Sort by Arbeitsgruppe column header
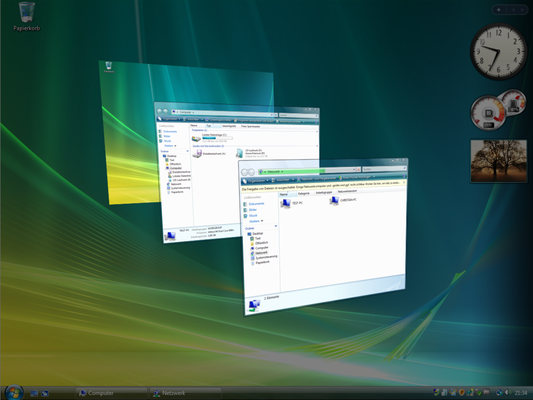Image resolution: width=533 pixels, height=400 pixels. click(x=324, y=192)
